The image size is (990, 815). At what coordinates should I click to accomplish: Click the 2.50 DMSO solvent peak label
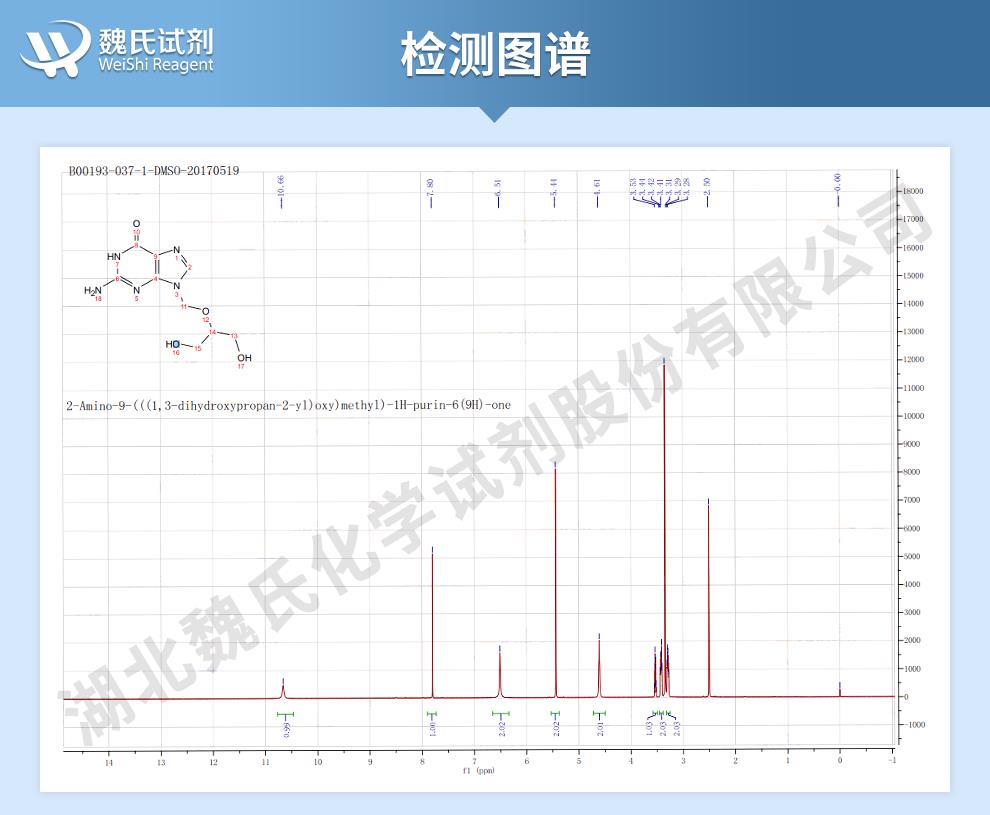pyautogui.click(x=707, y=190)
